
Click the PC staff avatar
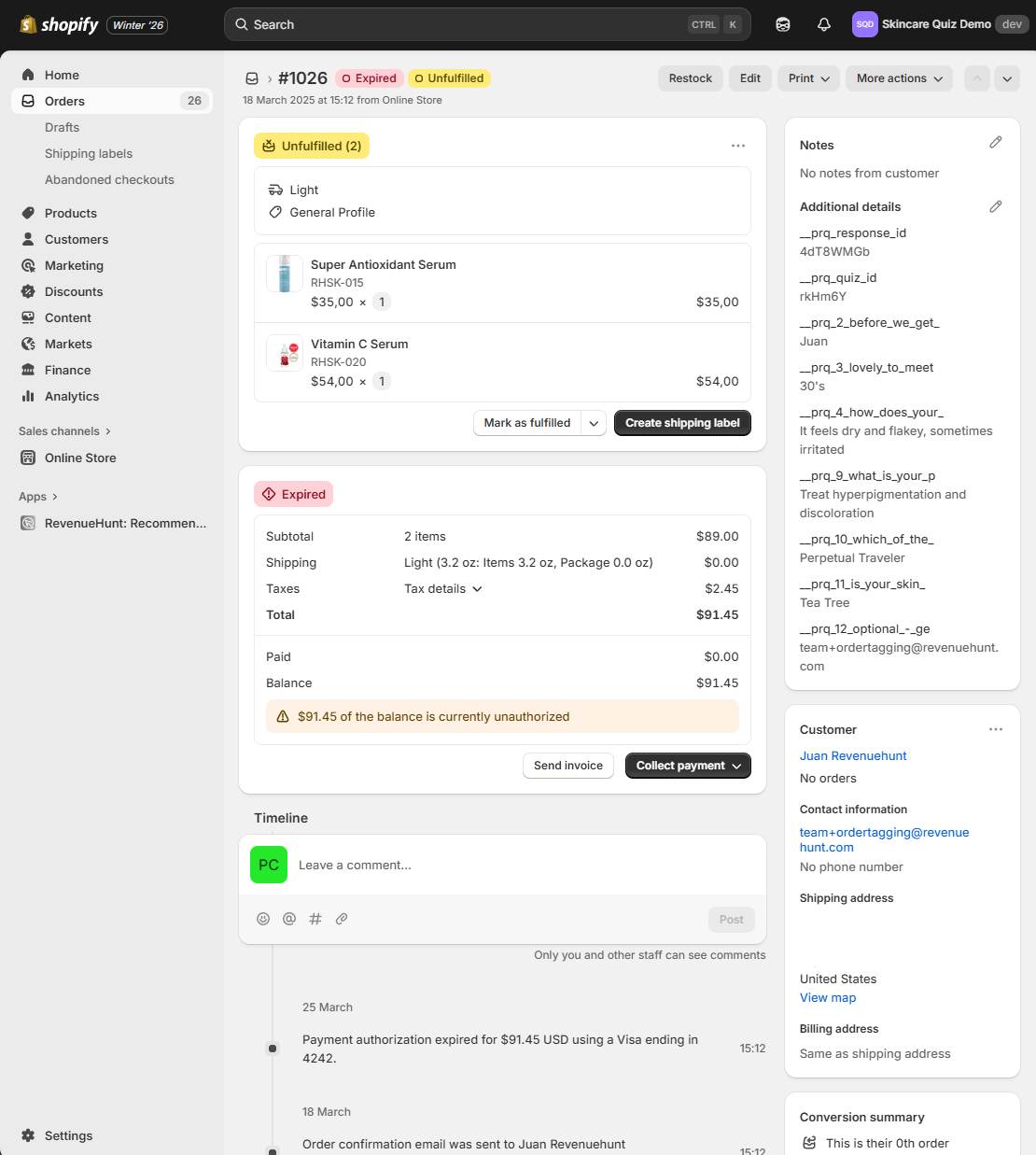point(269,865)
